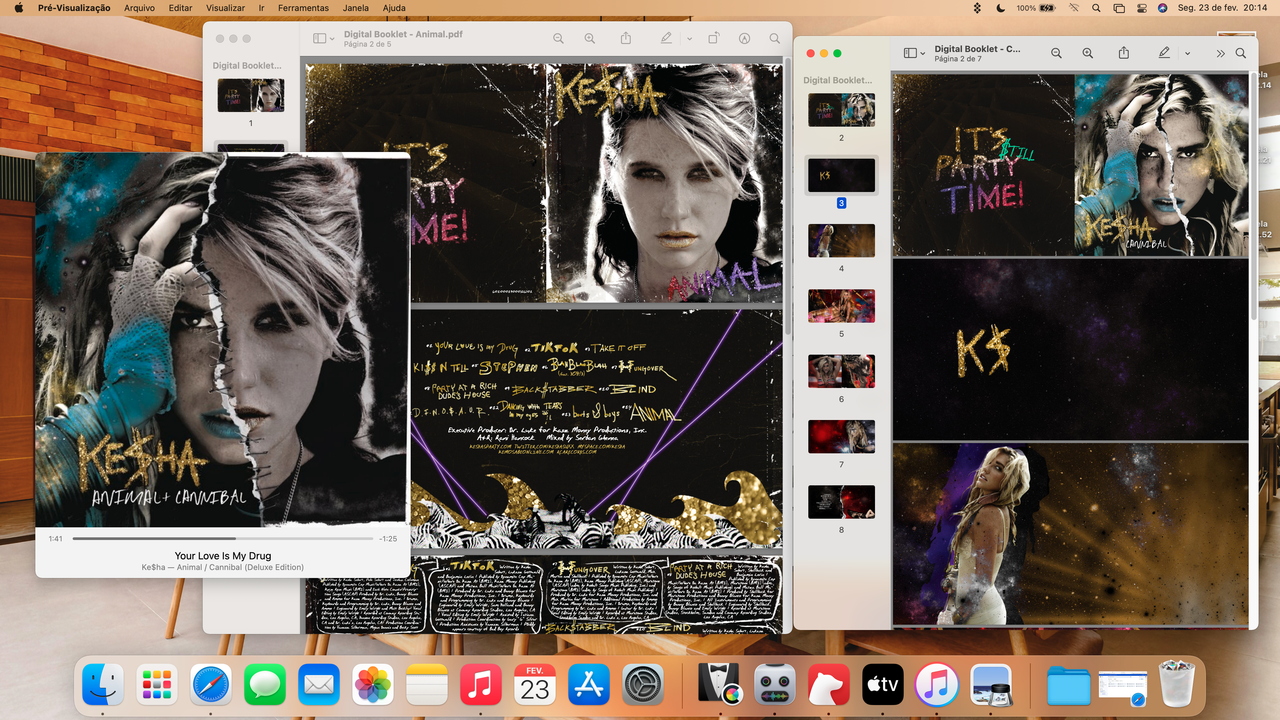Toggle the sidebar in the Animal.pdf window
1280x720 pixels.
coord(320,38)
